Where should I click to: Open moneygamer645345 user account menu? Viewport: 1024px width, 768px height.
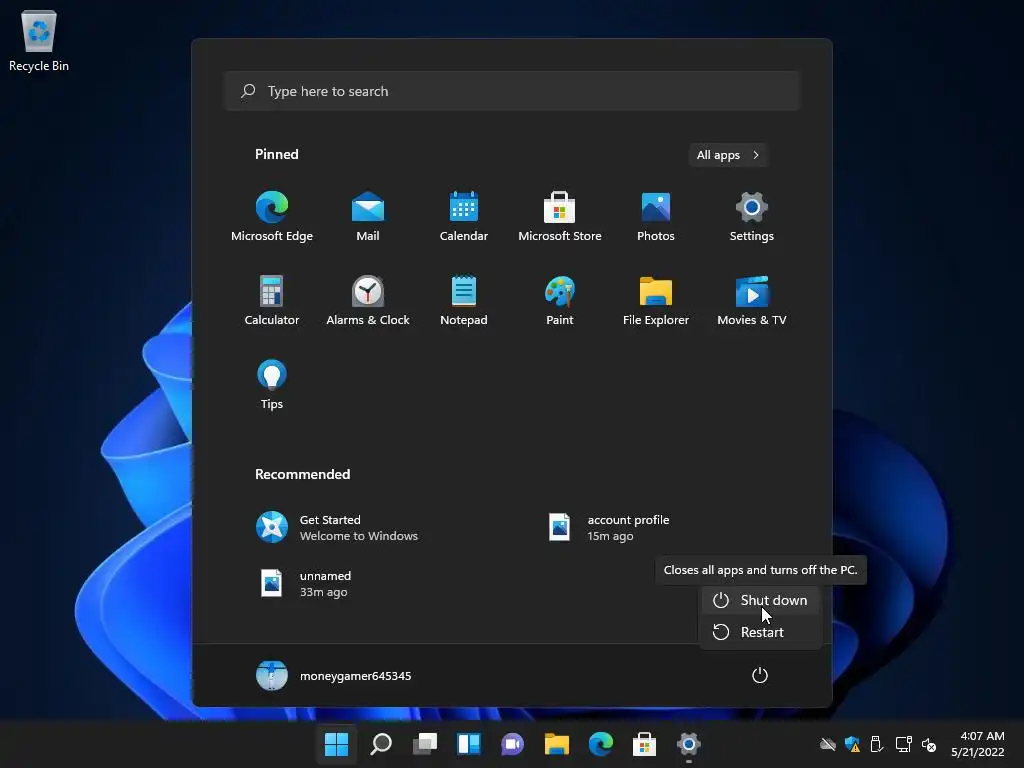[x=334, y=675]
